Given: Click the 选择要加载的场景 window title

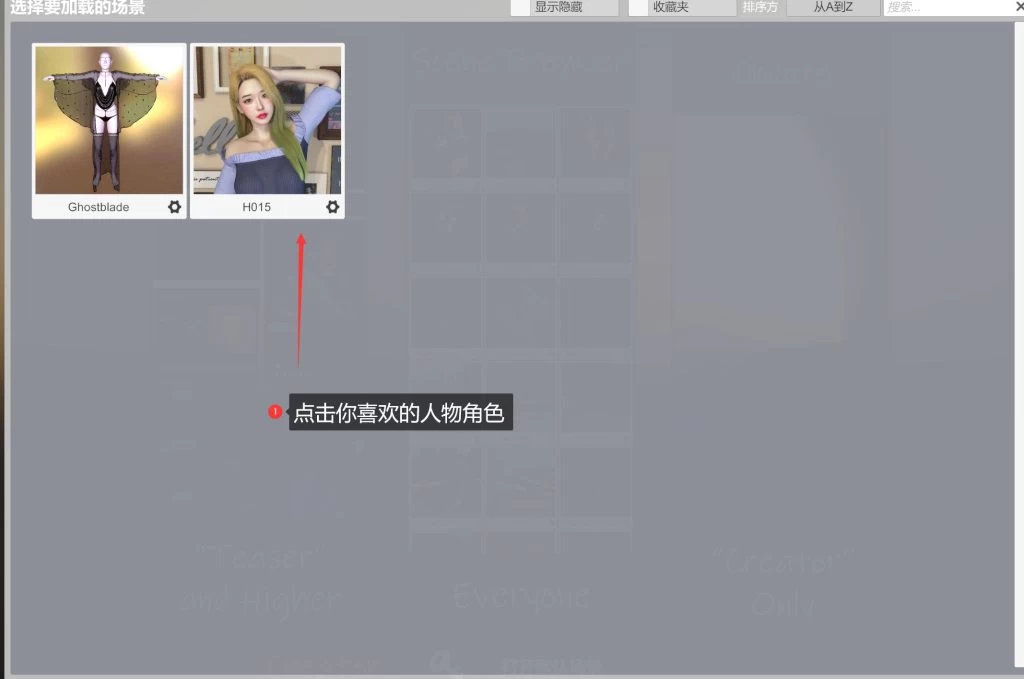Looking at the screenshot, I should (78, 8).
